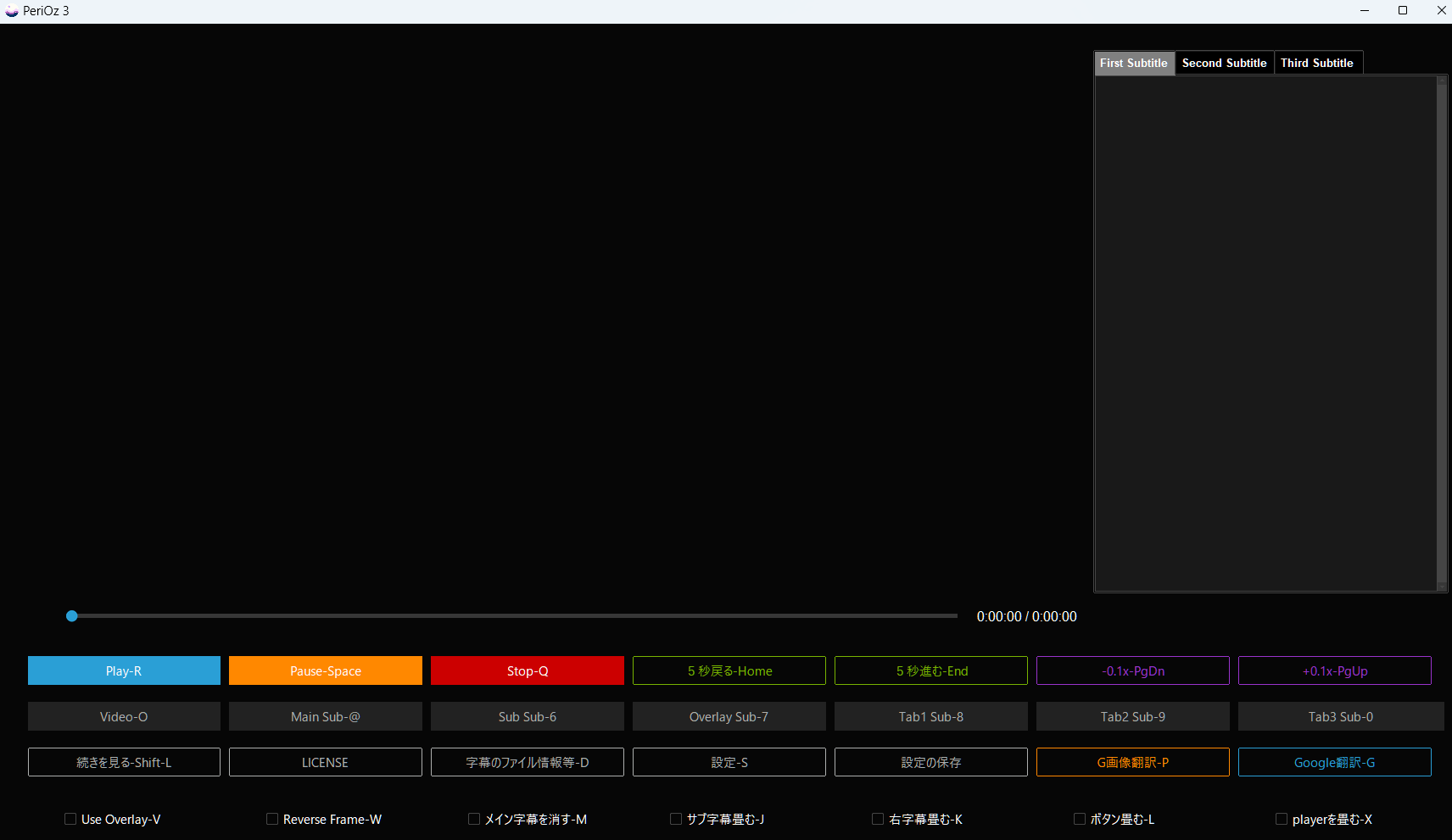
Task: Load the main subtitle with Main Sub-@
Action: pos(325,716)
